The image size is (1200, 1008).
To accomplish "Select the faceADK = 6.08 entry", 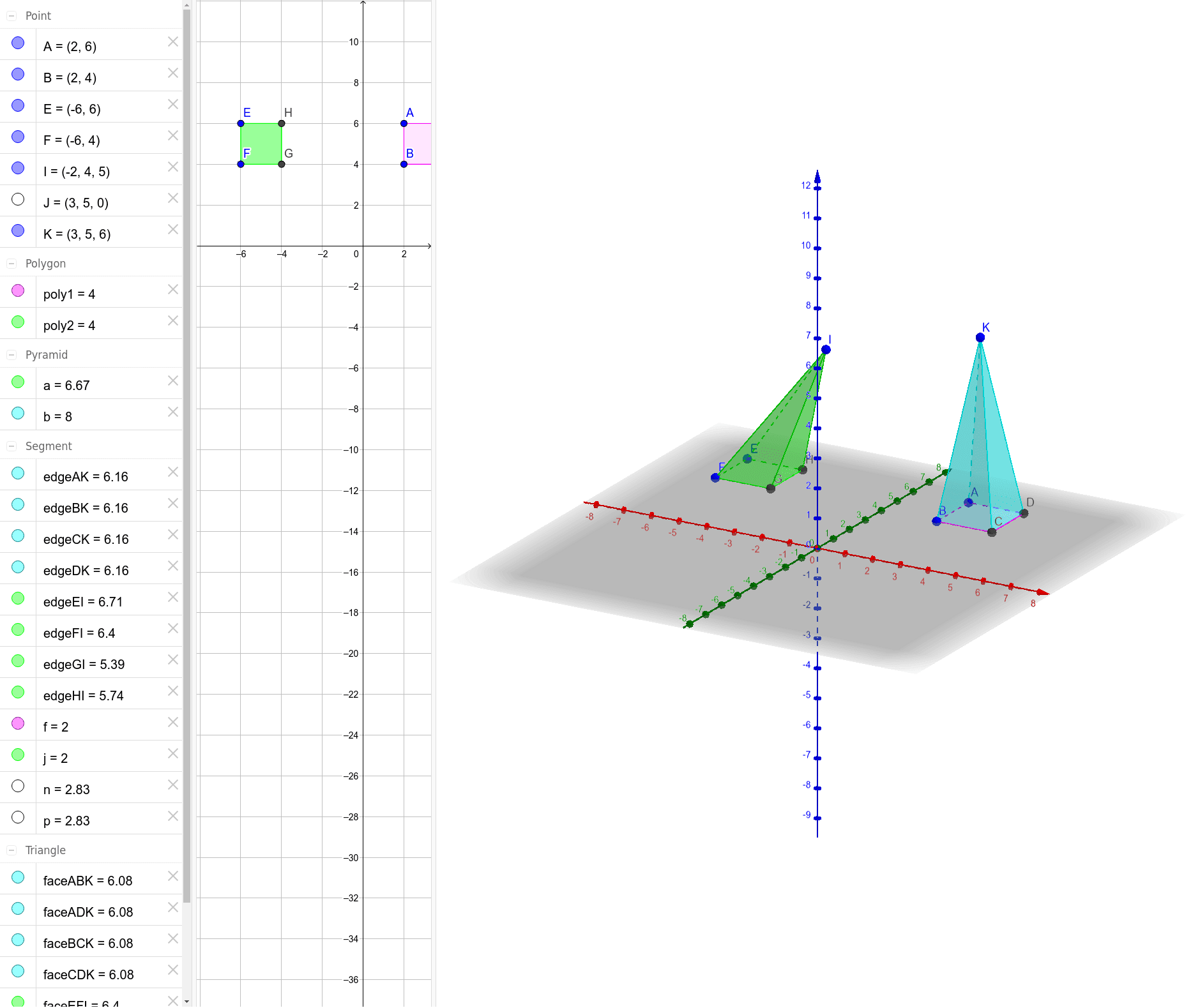I will point(91,910).
